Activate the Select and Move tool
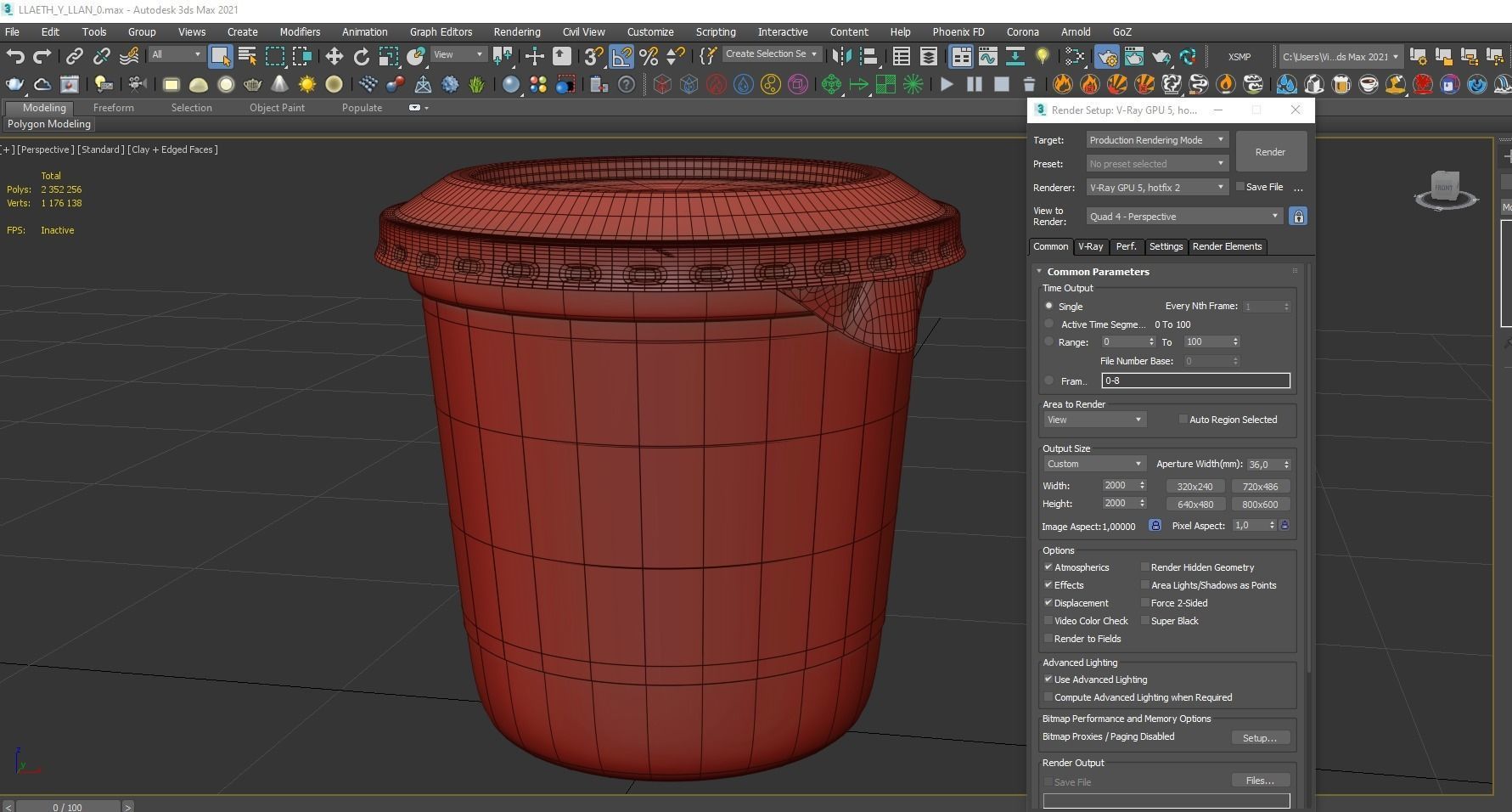 pyautogui.click(x=334, y=56)
